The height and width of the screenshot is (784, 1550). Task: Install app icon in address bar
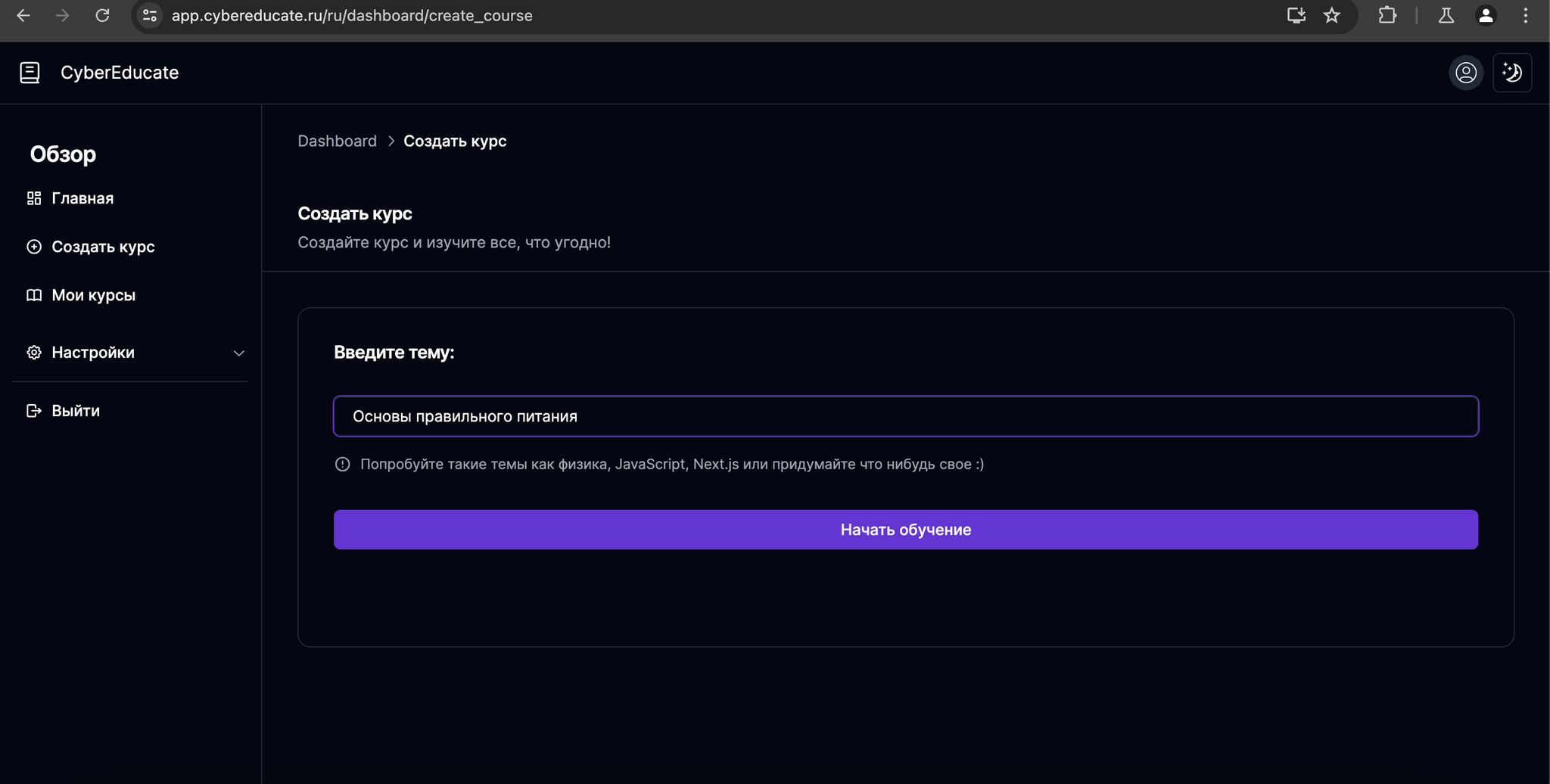(1296, 15)
